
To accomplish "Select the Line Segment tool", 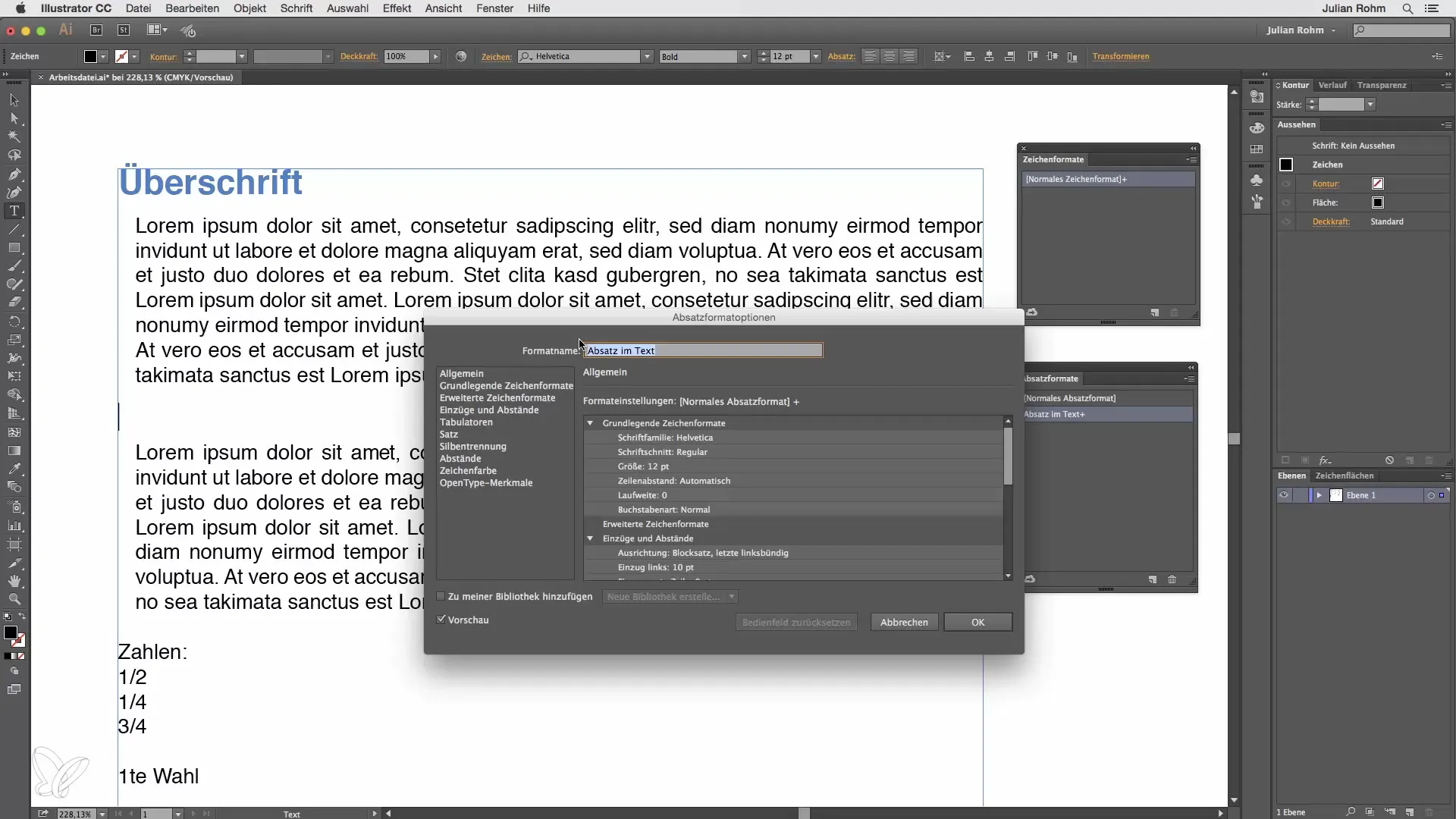I will coord(14,229).
